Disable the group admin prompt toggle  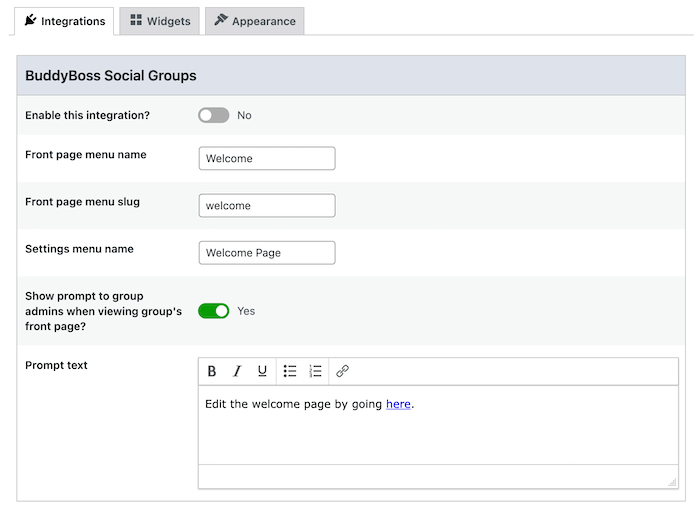click(213, 311)
